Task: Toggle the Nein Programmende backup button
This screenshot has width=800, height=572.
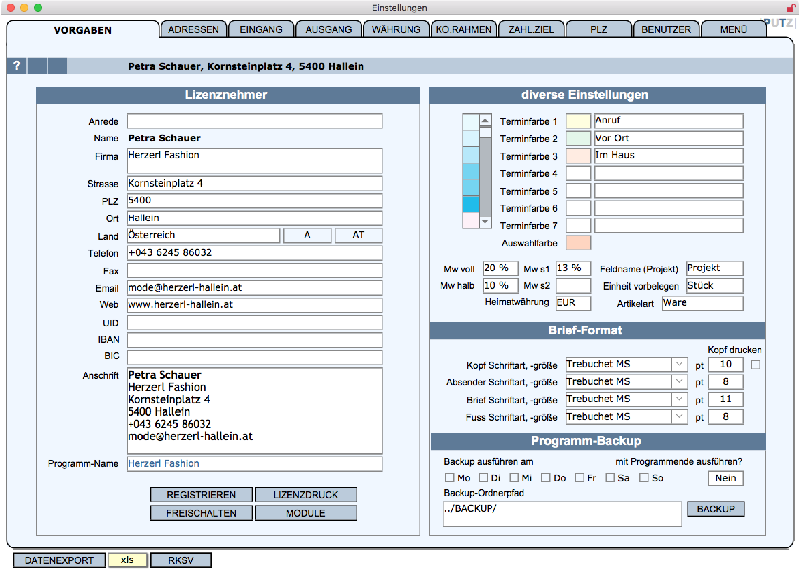Action: pyautogui.click(x=726, y=478)
